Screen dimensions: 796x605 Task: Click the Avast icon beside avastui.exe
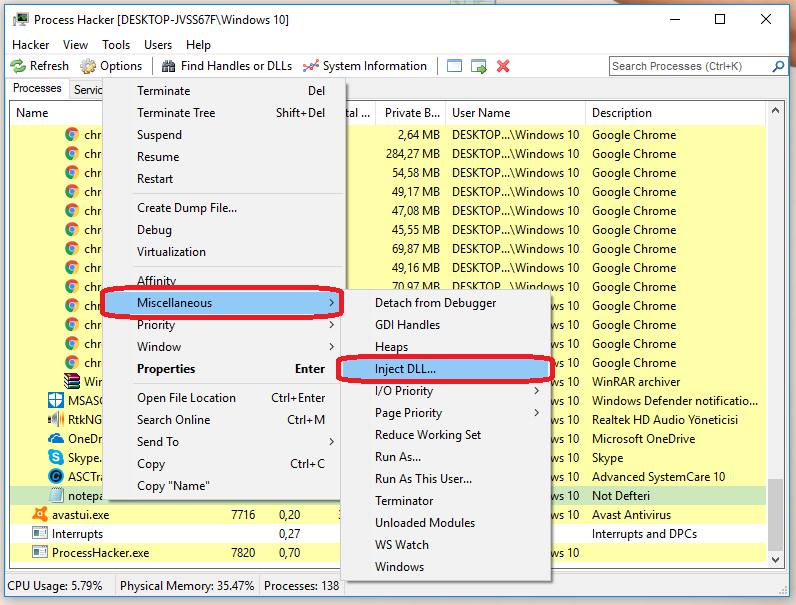tap(40, 514)
